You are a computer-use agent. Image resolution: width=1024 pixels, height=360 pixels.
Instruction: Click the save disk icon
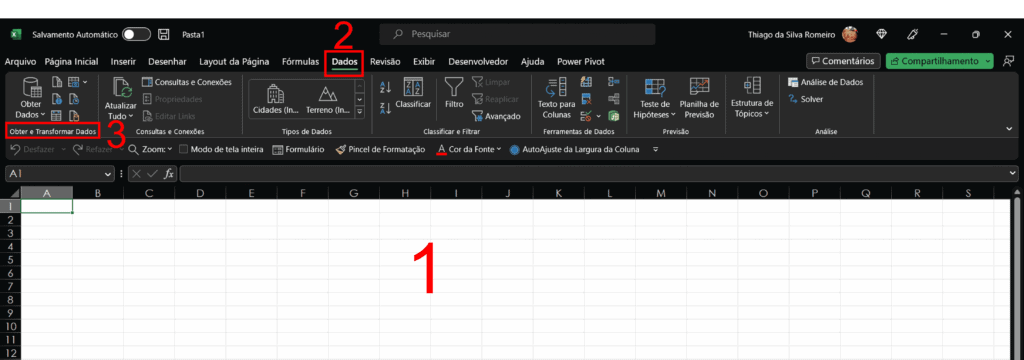tap(164, 34)
